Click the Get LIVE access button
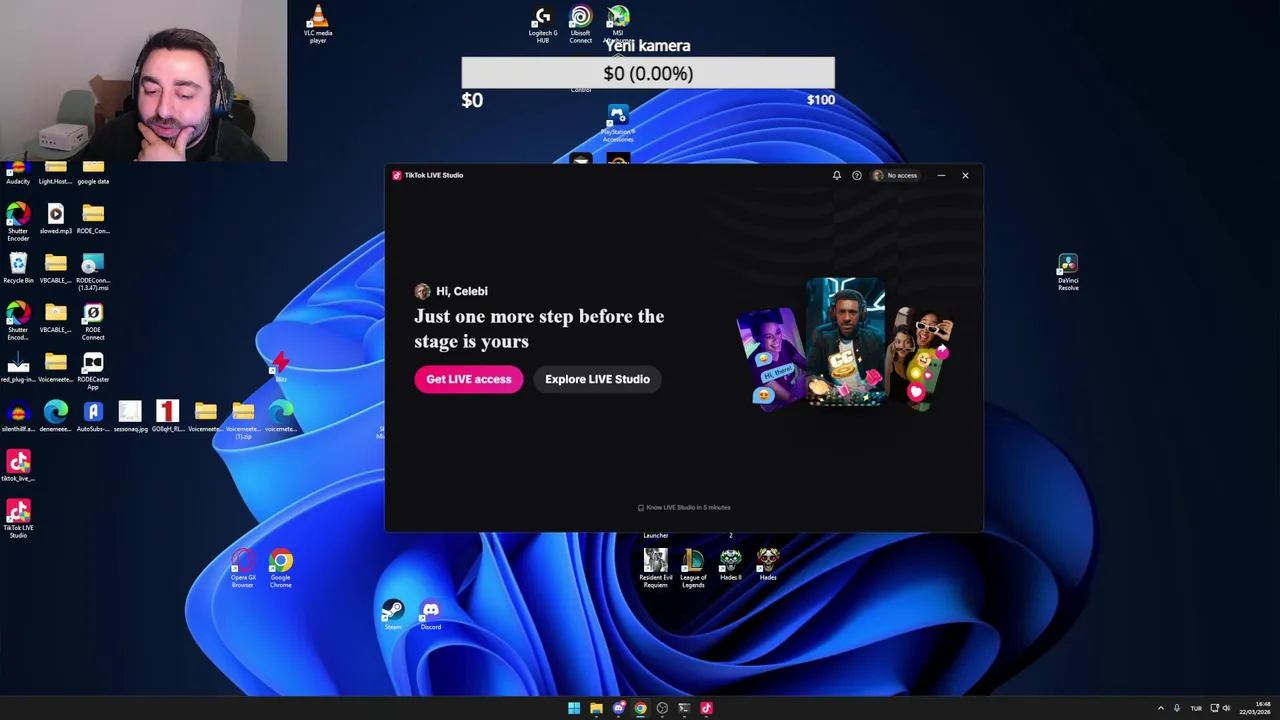The image size is (1280, 720). tap(468, 379)
